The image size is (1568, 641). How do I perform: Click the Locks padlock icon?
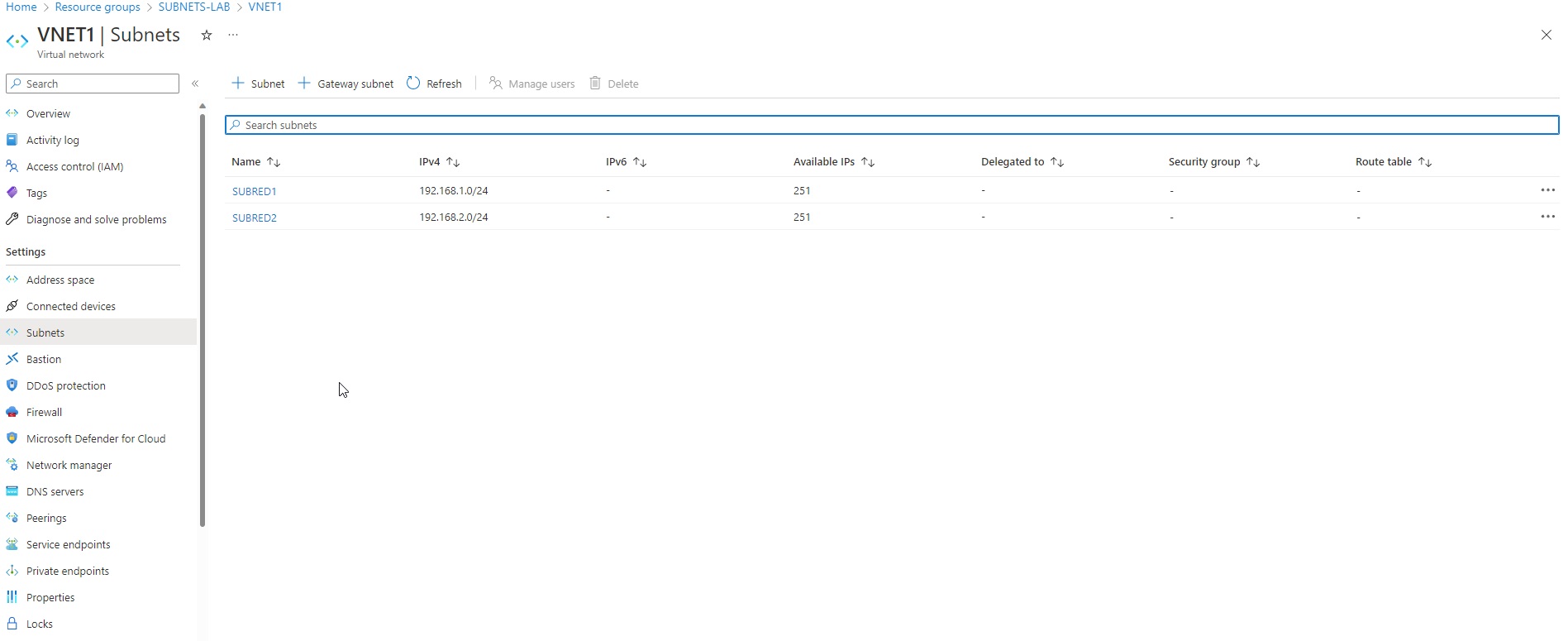(12, 624)
